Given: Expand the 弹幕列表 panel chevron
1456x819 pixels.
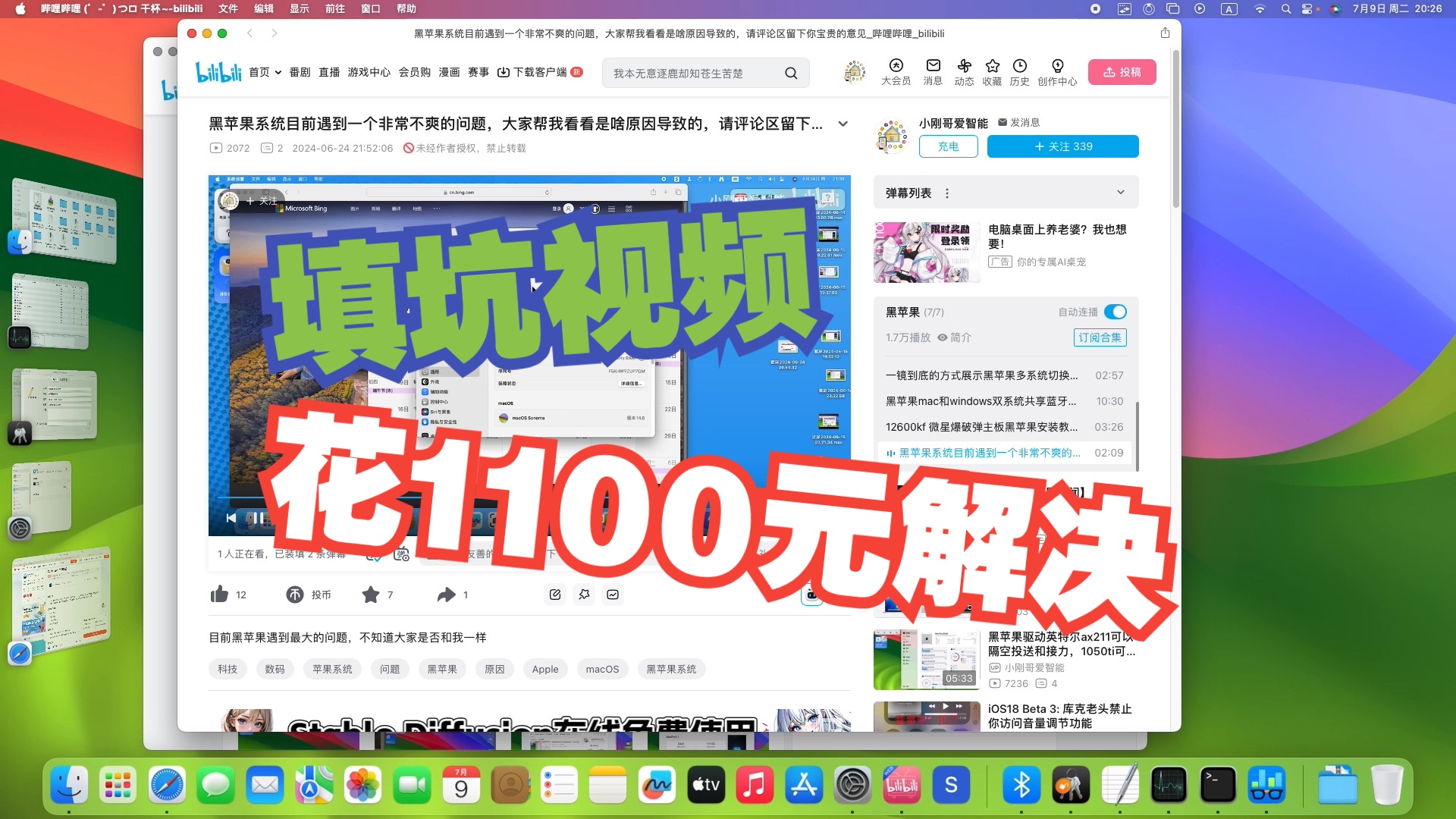Looking at the screenshot, I should point(1121,193).
